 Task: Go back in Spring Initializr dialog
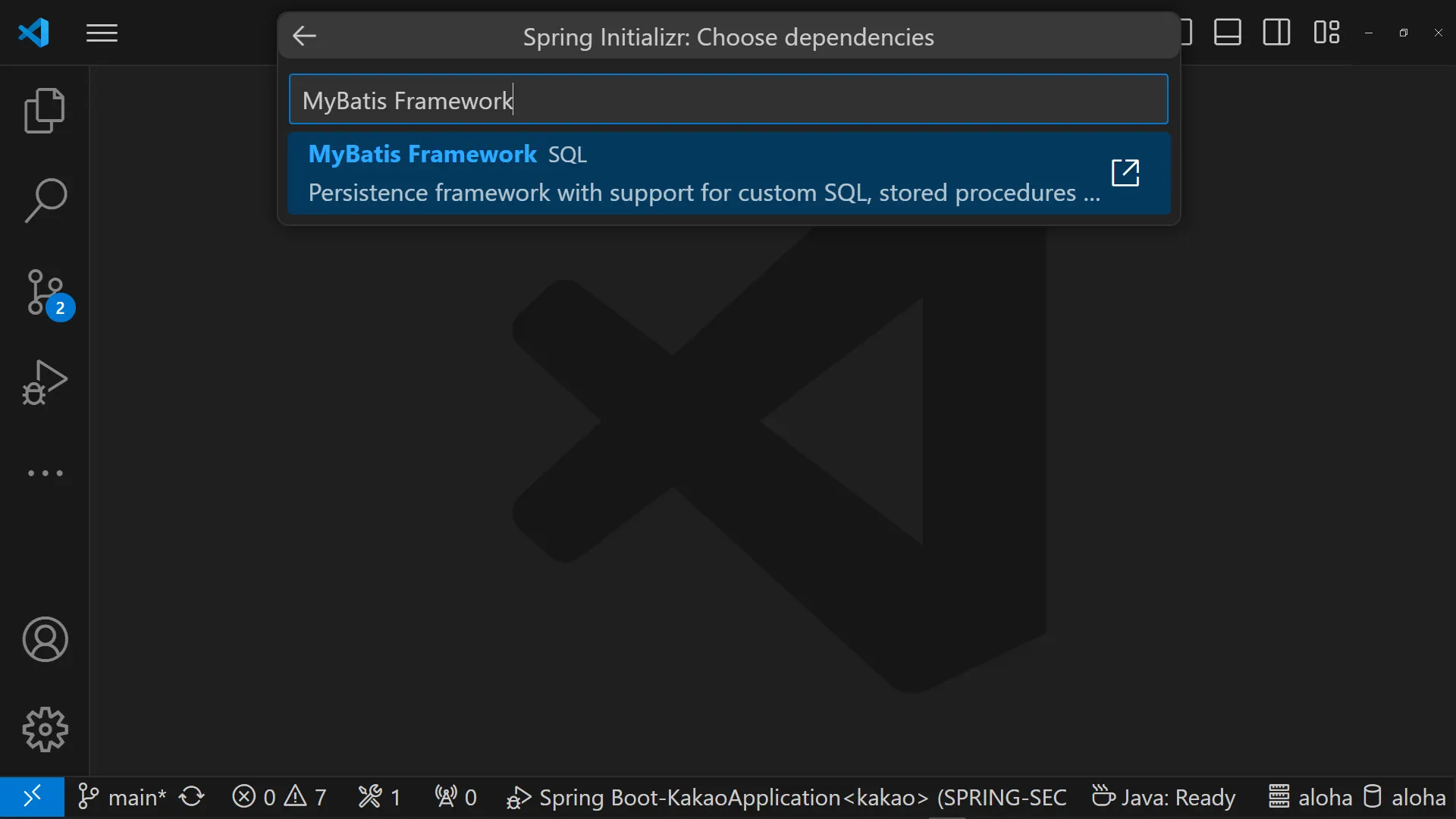pos(304,36)
